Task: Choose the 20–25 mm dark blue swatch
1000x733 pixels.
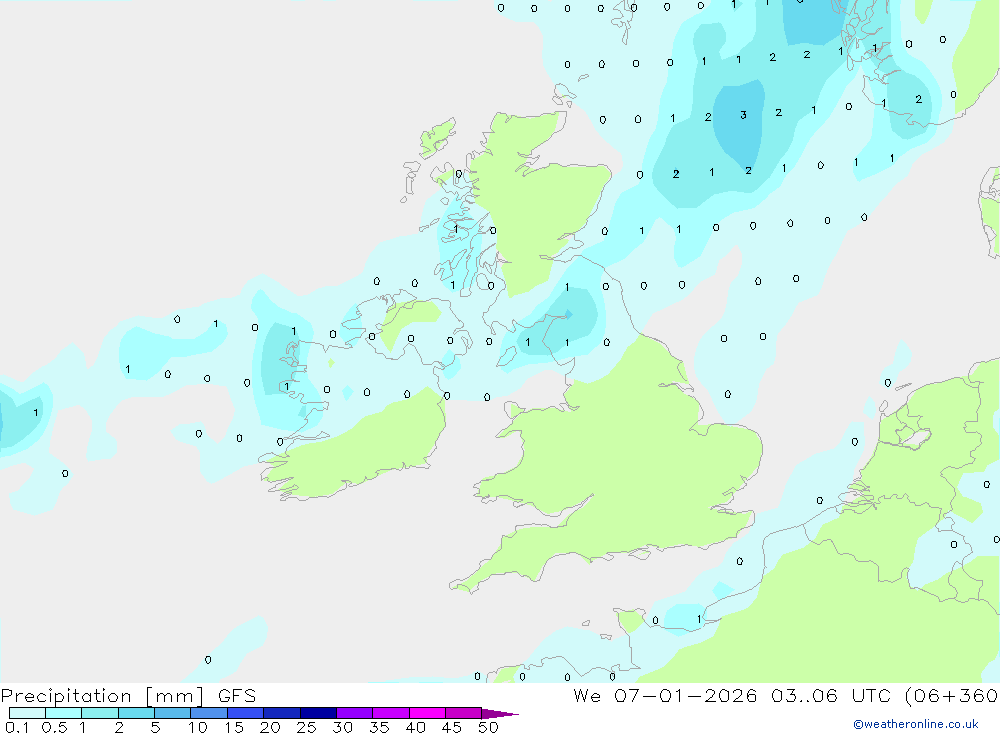Action: tap(282, 713)
